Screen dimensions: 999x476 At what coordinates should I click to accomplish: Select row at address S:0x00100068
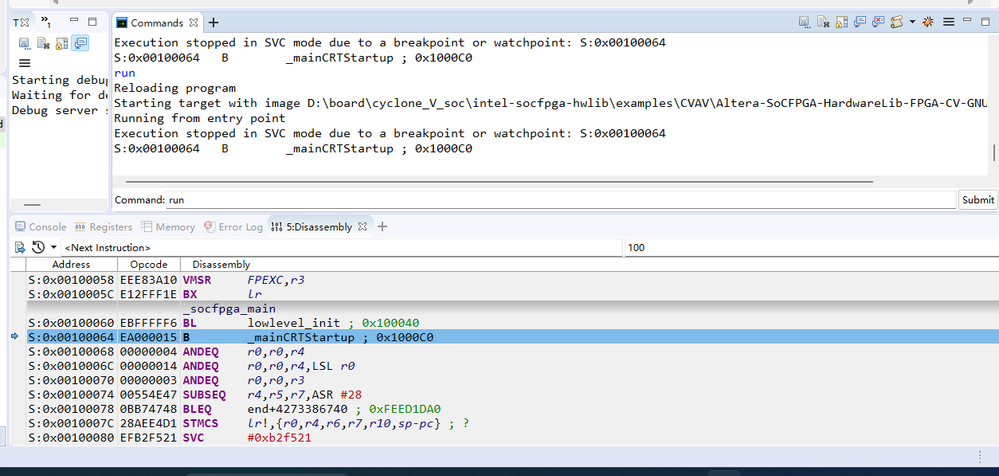(x=512, y=352)
